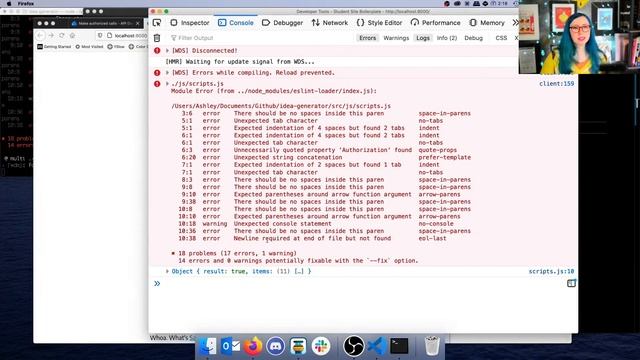Open the client:159 source link
Image resolution: width=640 pixels, height=360 pixels.
(x=556, y=84)
